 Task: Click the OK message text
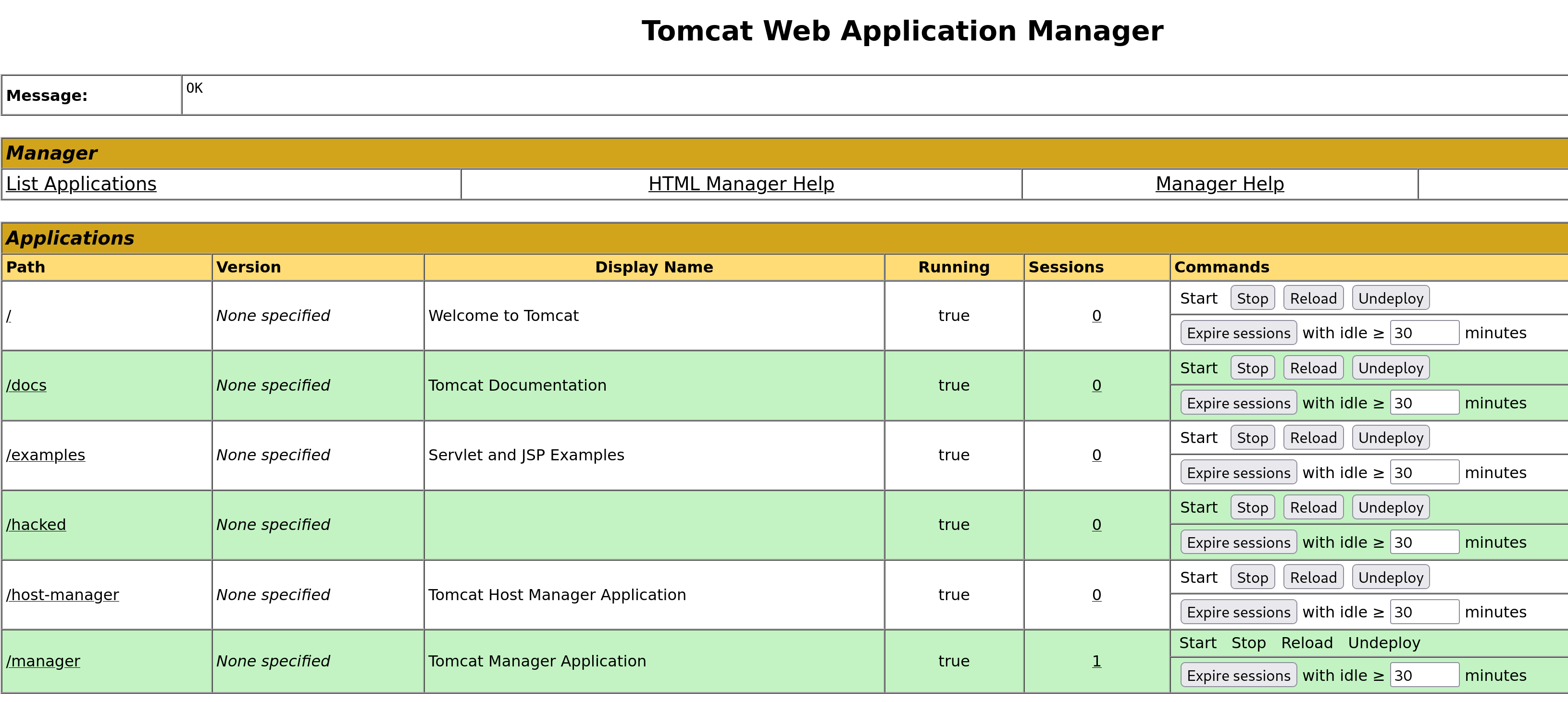(x=194, y=88)
